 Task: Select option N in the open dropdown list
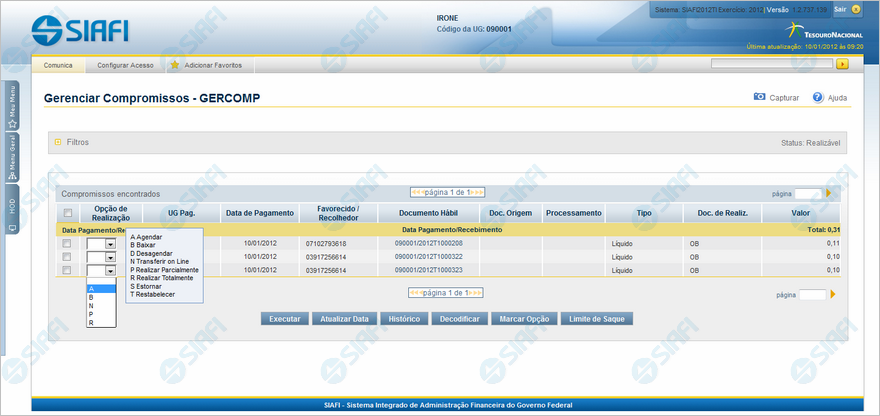pyautogui.click(x=92, y=306)
